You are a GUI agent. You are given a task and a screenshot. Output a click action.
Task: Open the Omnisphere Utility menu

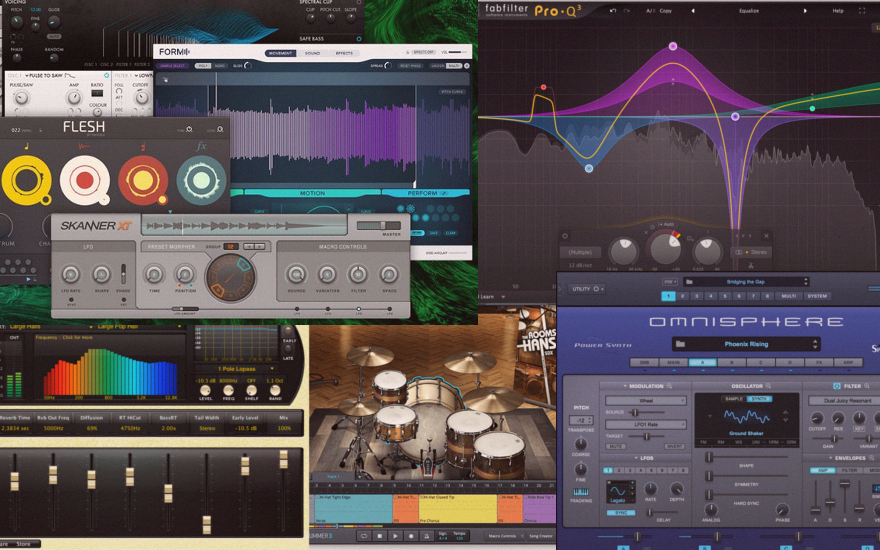[588, 288]
